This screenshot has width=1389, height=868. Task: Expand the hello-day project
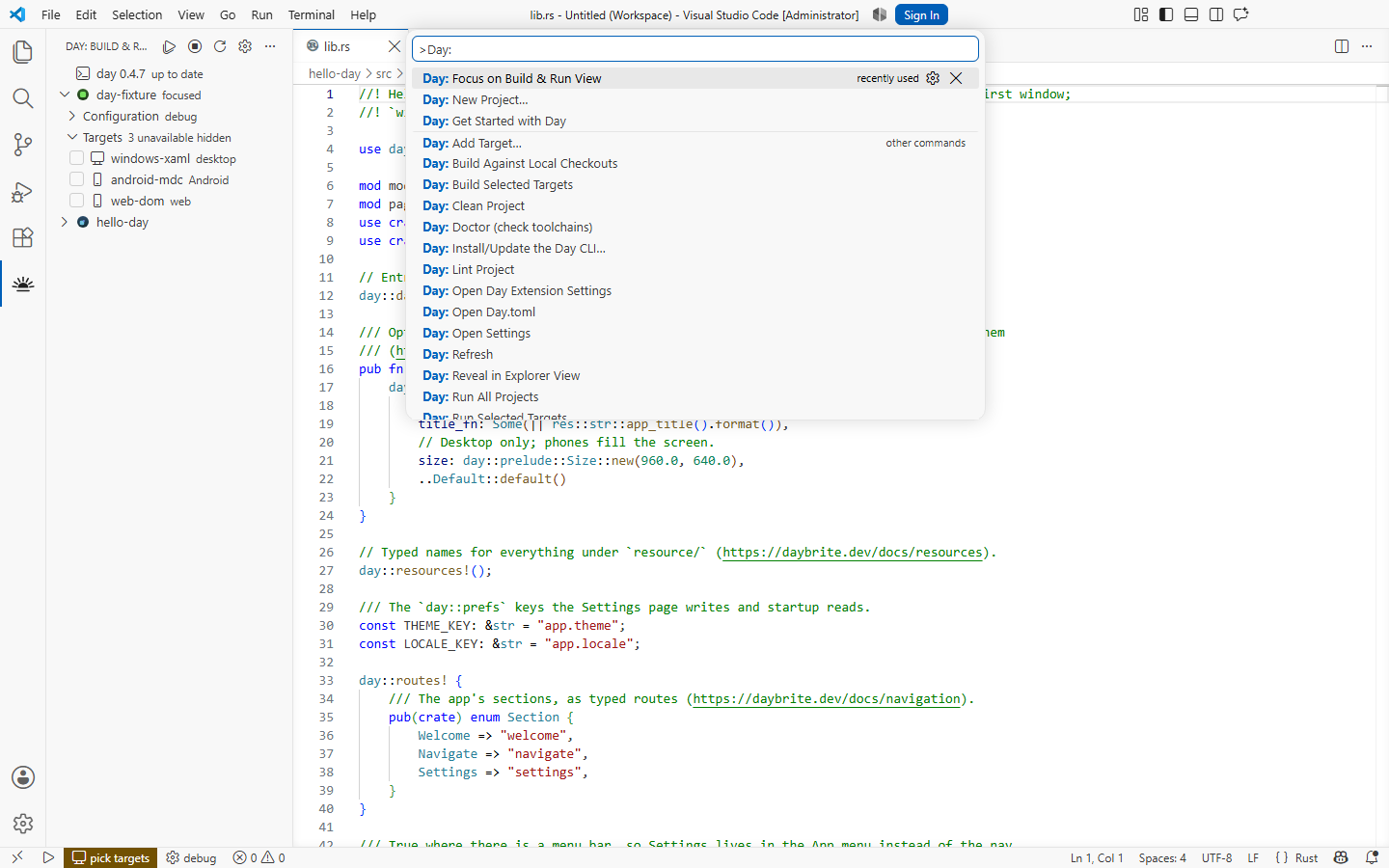65,222
